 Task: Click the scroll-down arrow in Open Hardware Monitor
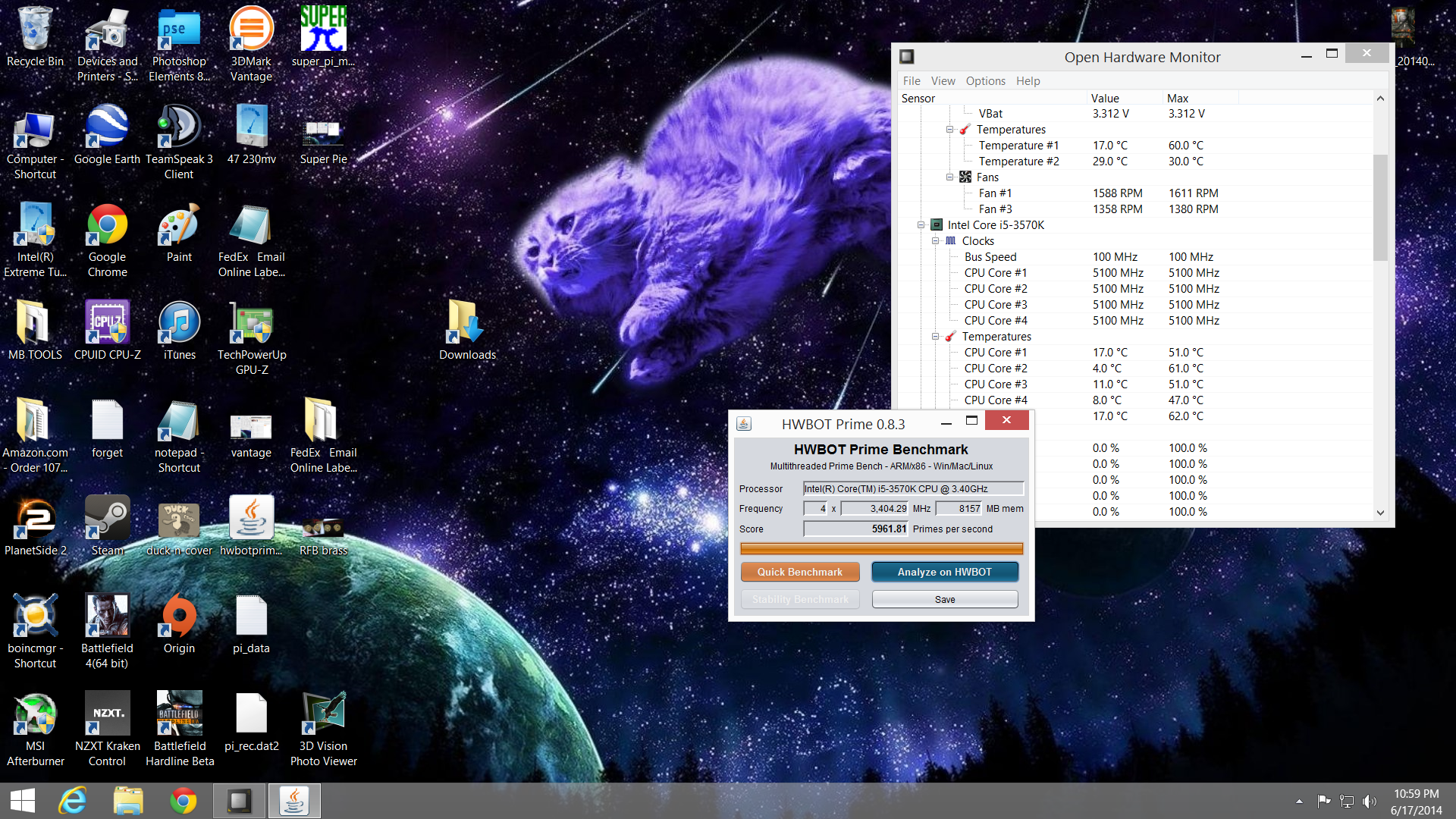[x=1380, y=513]
